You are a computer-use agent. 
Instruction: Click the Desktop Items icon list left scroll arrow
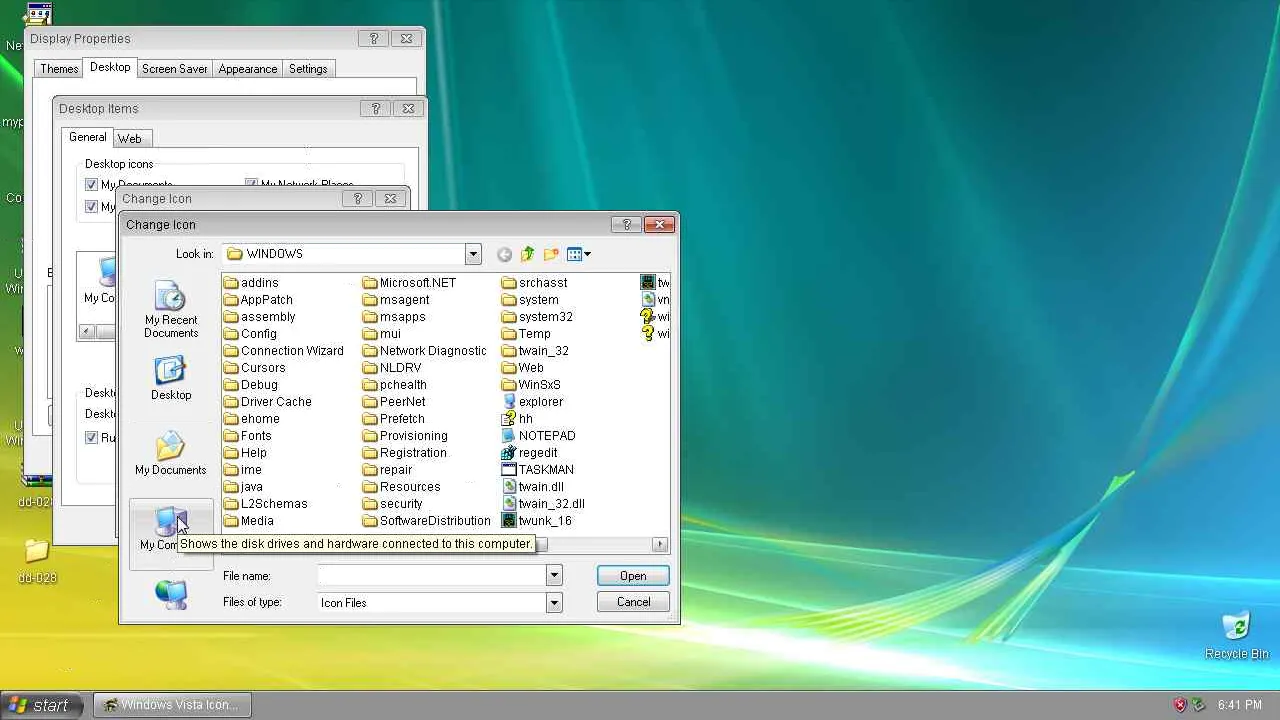point(87,332)
